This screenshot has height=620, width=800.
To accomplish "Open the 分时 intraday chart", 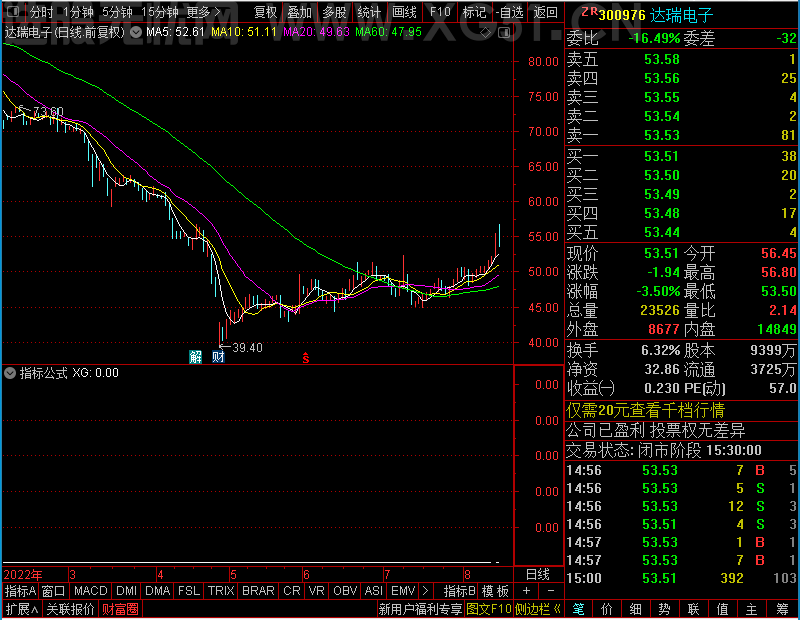I will click(41, 12).
